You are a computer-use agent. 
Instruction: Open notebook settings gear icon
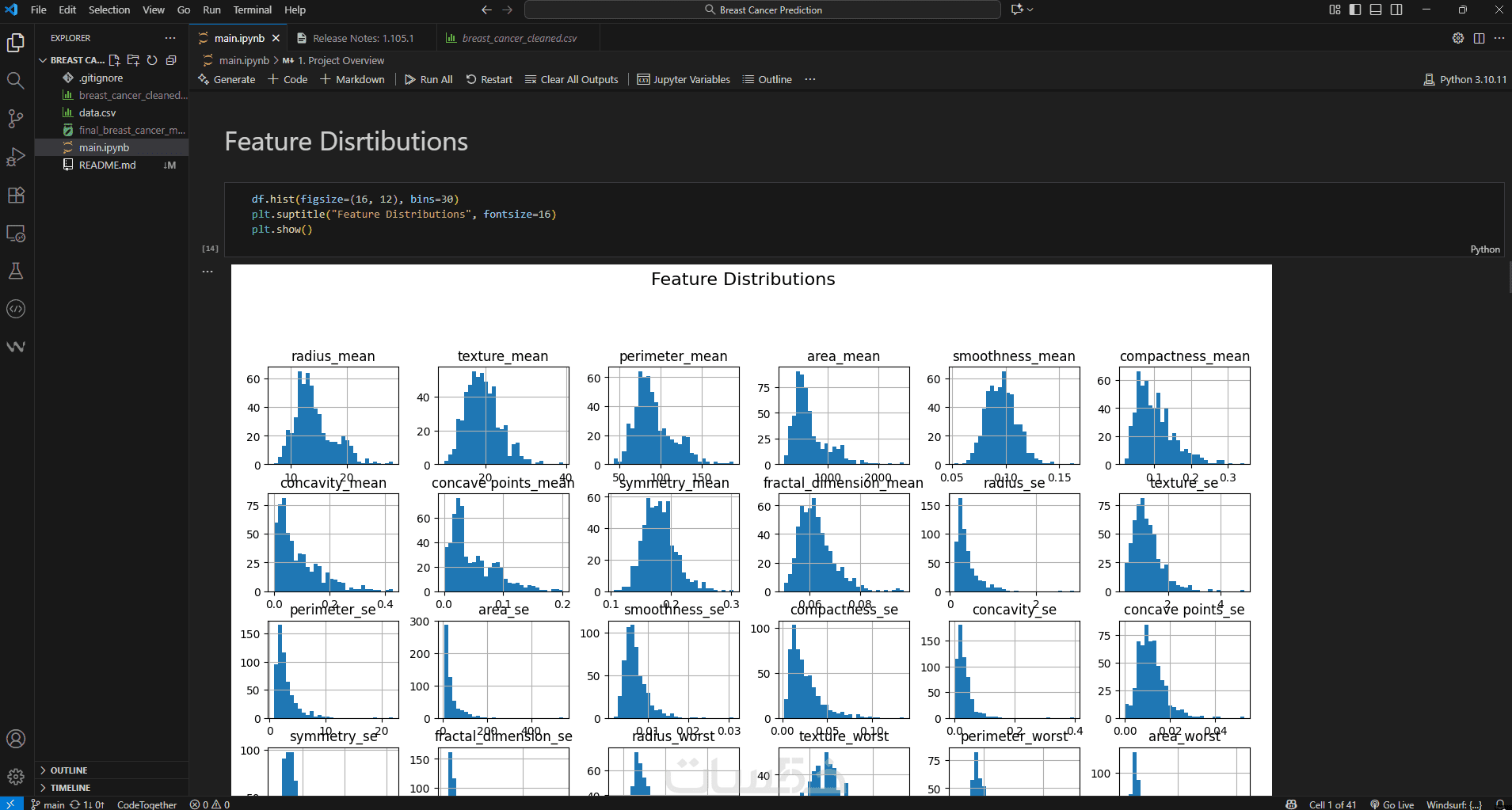pyautogui.click(x=1458, y=38)
